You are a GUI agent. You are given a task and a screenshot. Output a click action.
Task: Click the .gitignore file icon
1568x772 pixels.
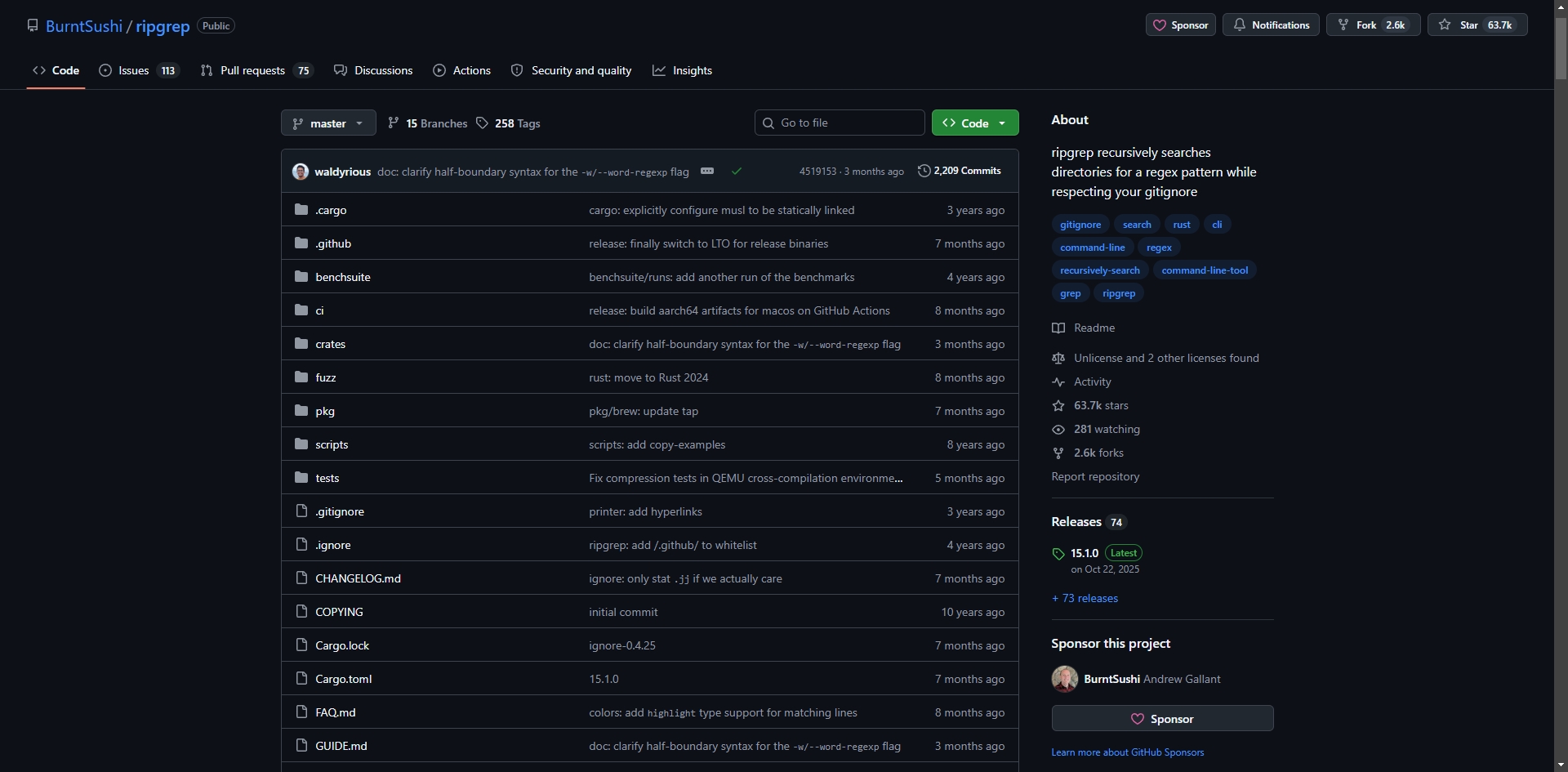click(x=301, y=511)
